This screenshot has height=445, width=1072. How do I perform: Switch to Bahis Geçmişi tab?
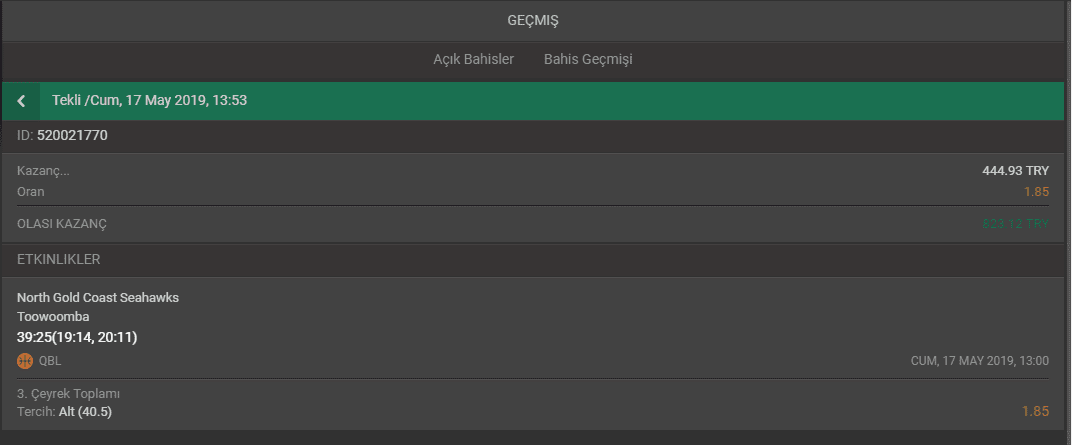click(588, 59)
